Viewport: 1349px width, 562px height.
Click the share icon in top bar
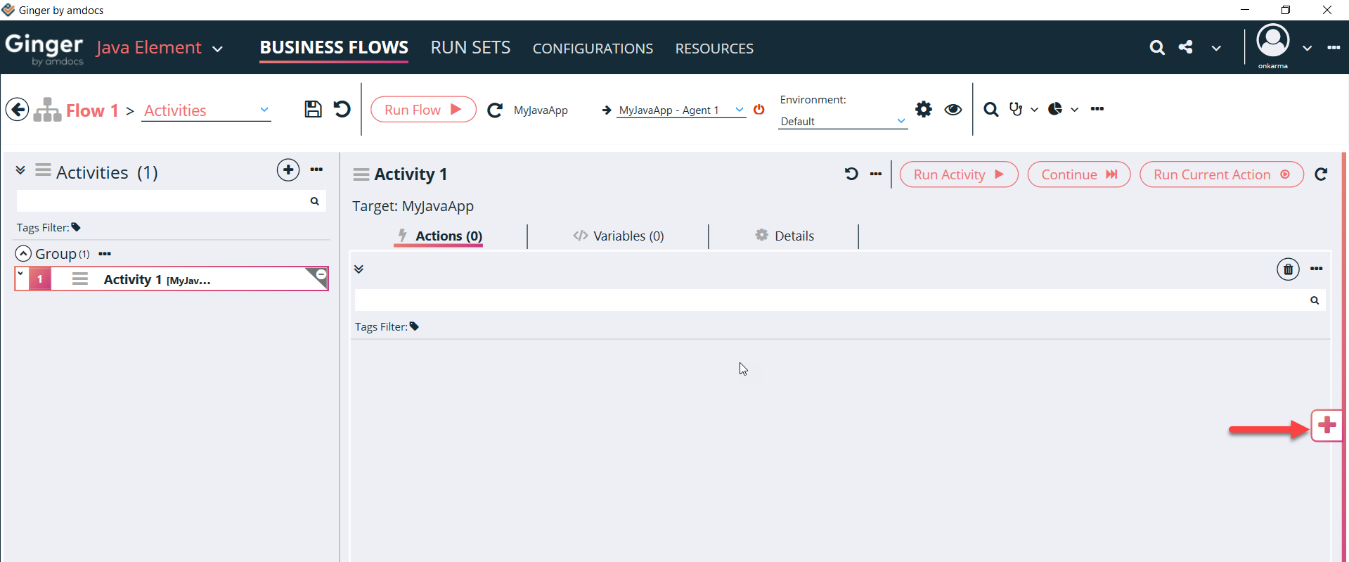click(x=1186, y=47)
